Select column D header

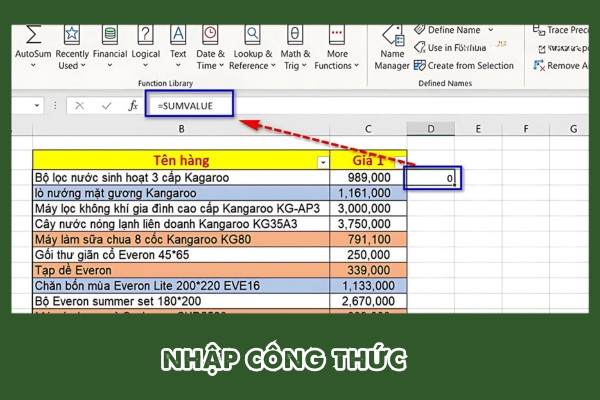click(431, 129)
